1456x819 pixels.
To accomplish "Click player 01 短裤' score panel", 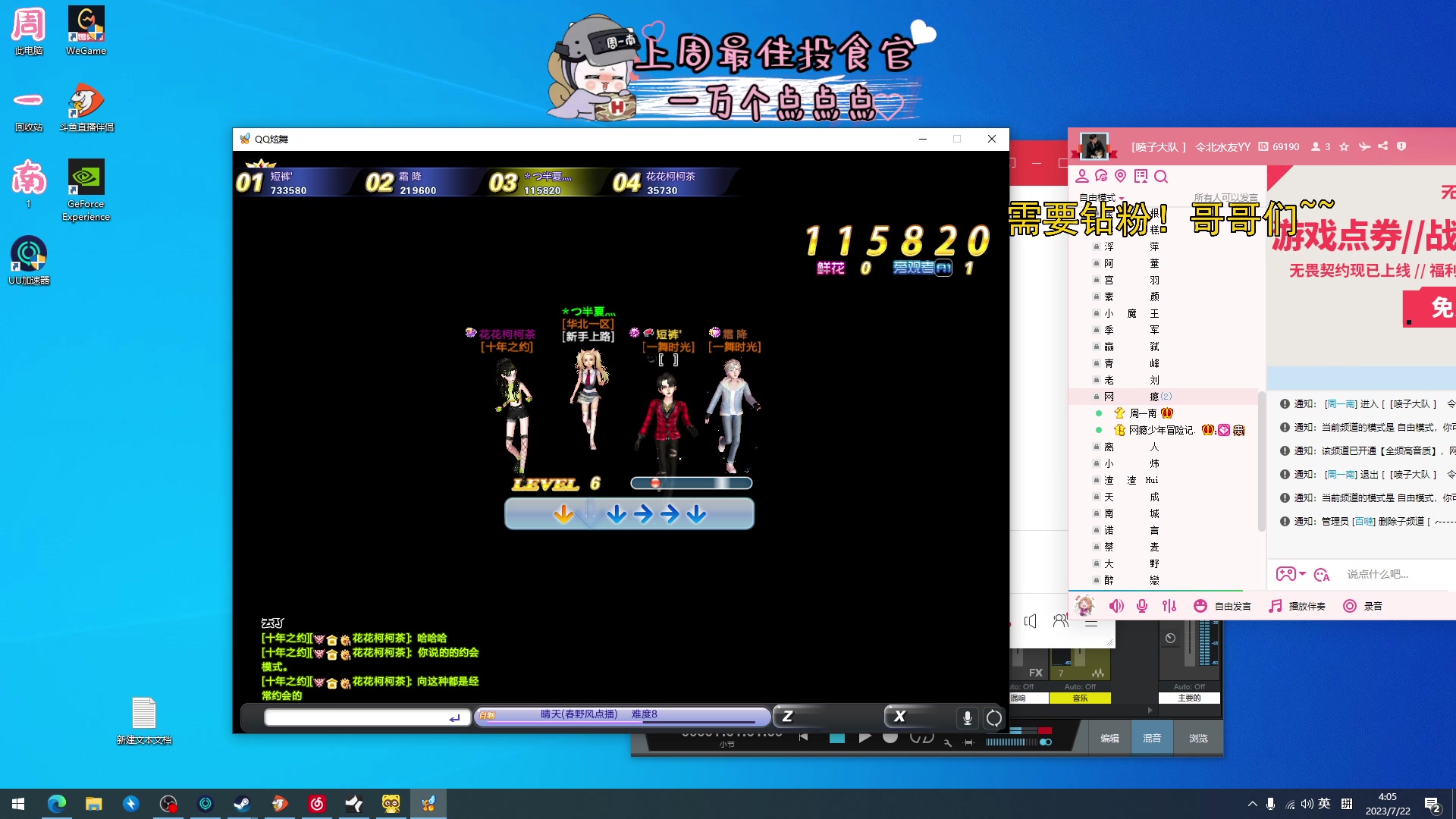I will [294, 182].
